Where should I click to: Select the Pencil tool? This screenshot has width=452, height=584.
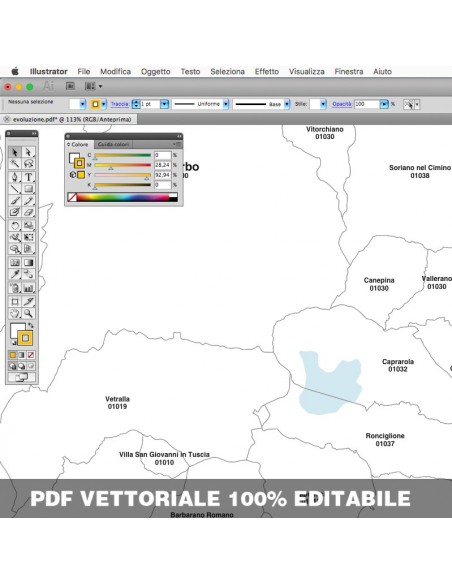click(x=28, y=201)
